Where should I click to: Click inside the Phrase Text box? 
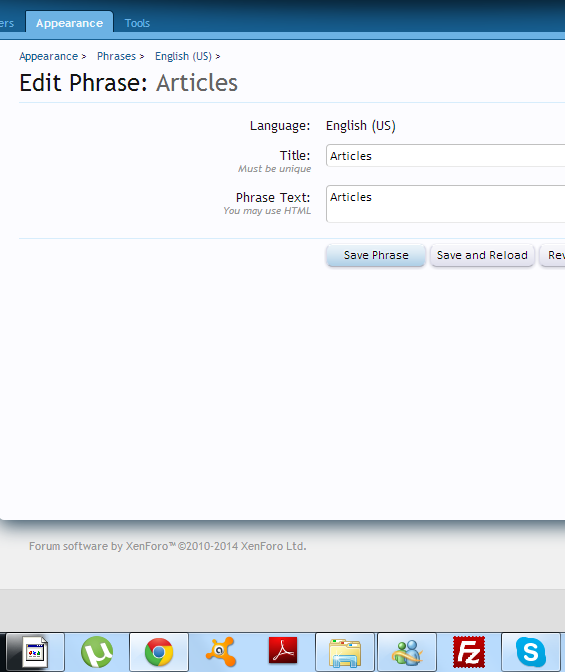(x=445, y=204)
